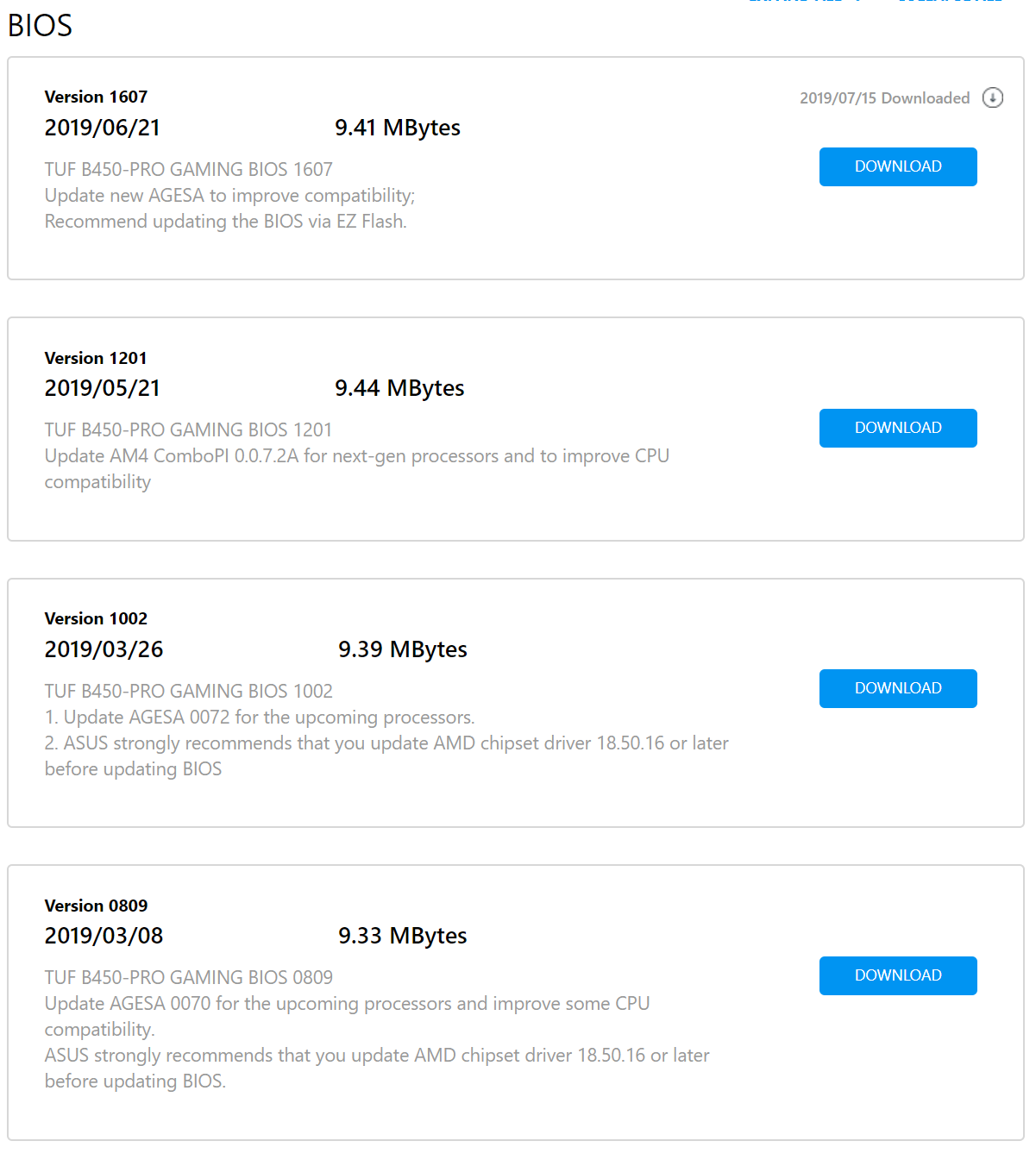The height and width of the screenshot is (1166, 1036).
Task: Click the BIOS section heading
Action: coord(40,26)
